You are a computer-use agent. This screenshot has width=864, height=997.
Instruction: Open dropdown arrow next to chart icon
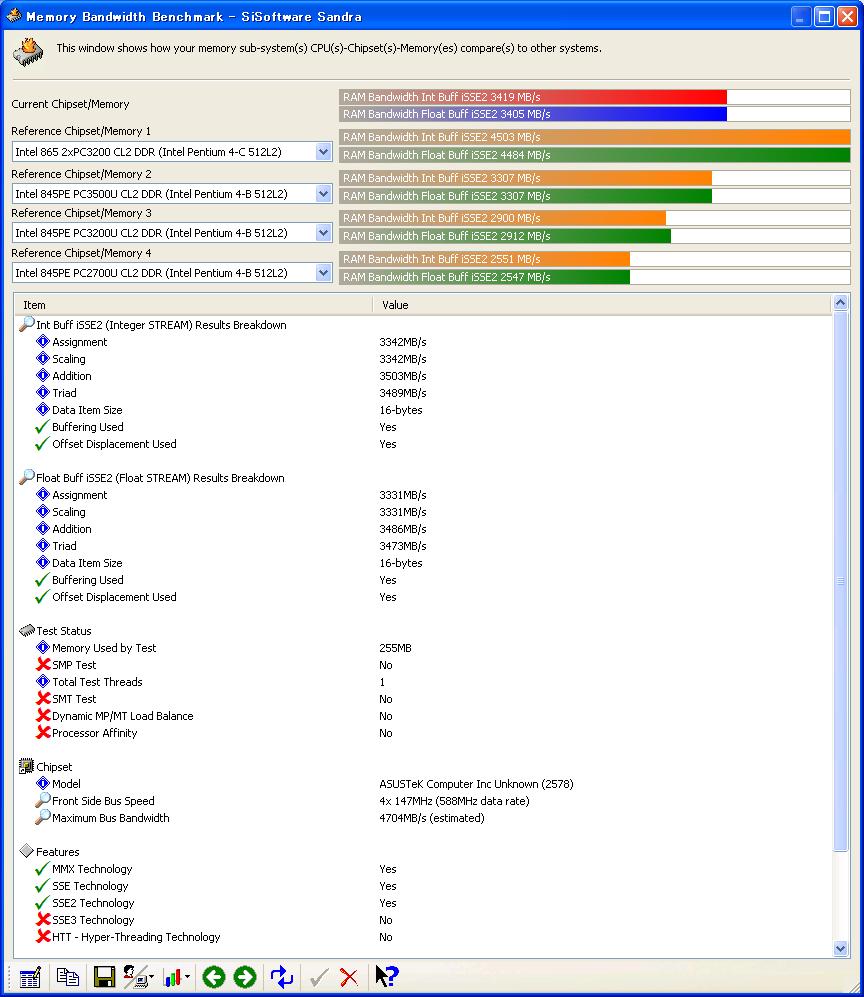pos(187,977)
